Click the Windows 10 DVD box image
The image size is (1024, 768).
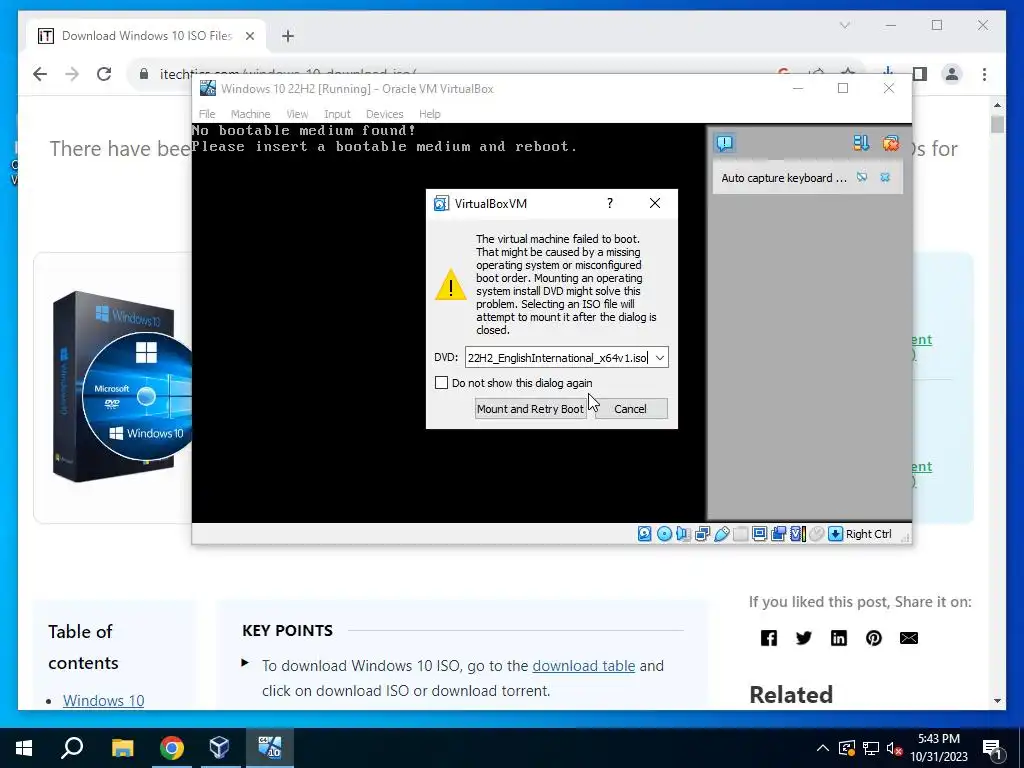tap(121, 387)
